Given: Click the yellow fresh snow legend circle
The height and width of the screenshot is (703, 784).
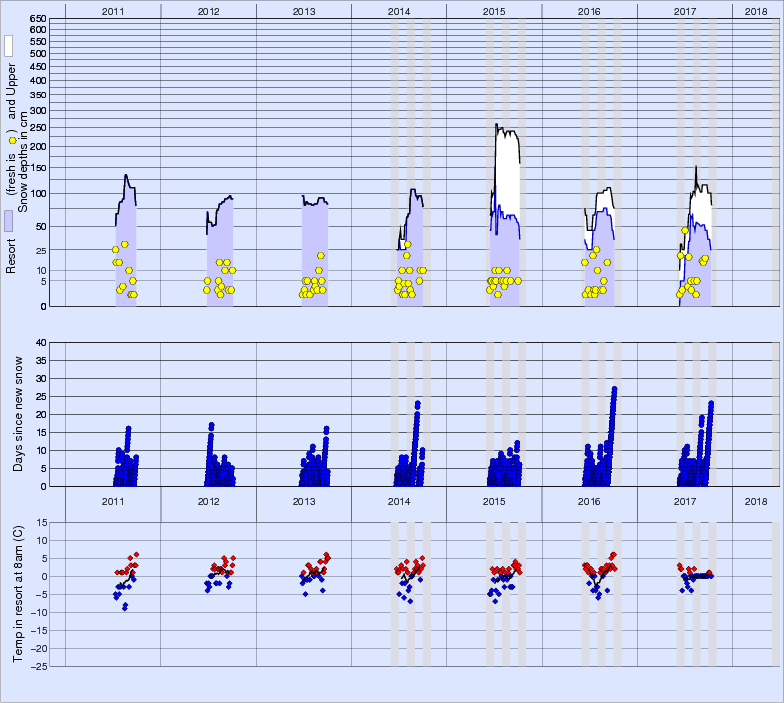Looking at the screenshot, I should click(12, 139).
